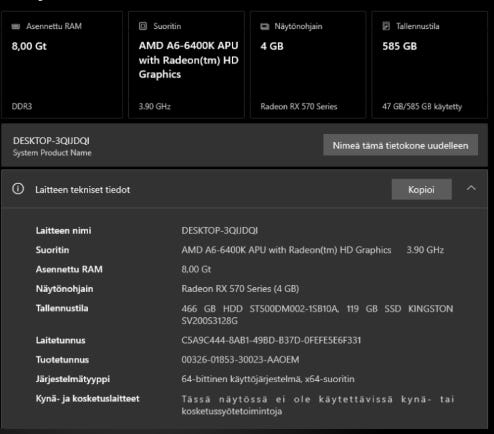Select the 8,00 Gt value in details list
494x434 pixels.
(196, 269)
